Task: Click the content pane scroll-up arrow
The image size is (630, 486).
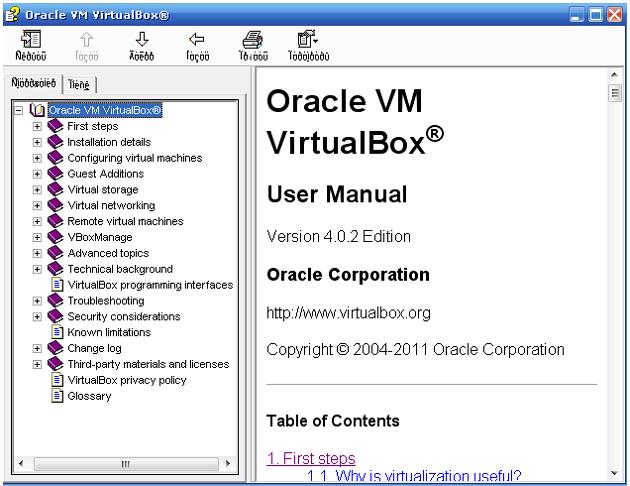Action: [614, 75]
